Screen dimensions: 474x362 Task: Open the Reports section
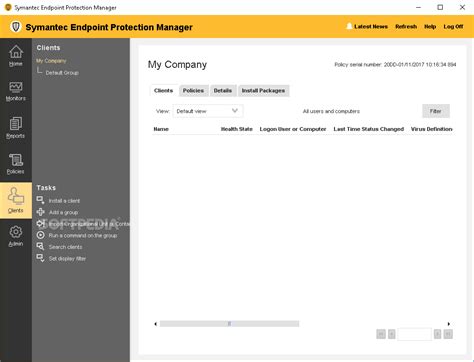[x=16, y=128]
